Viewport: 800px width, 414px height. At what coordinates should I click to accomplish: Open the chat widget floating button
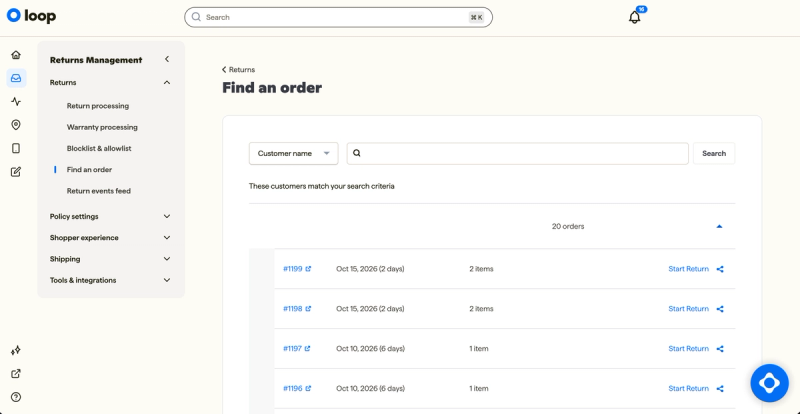pyautogui.click(x=769, y=383)
